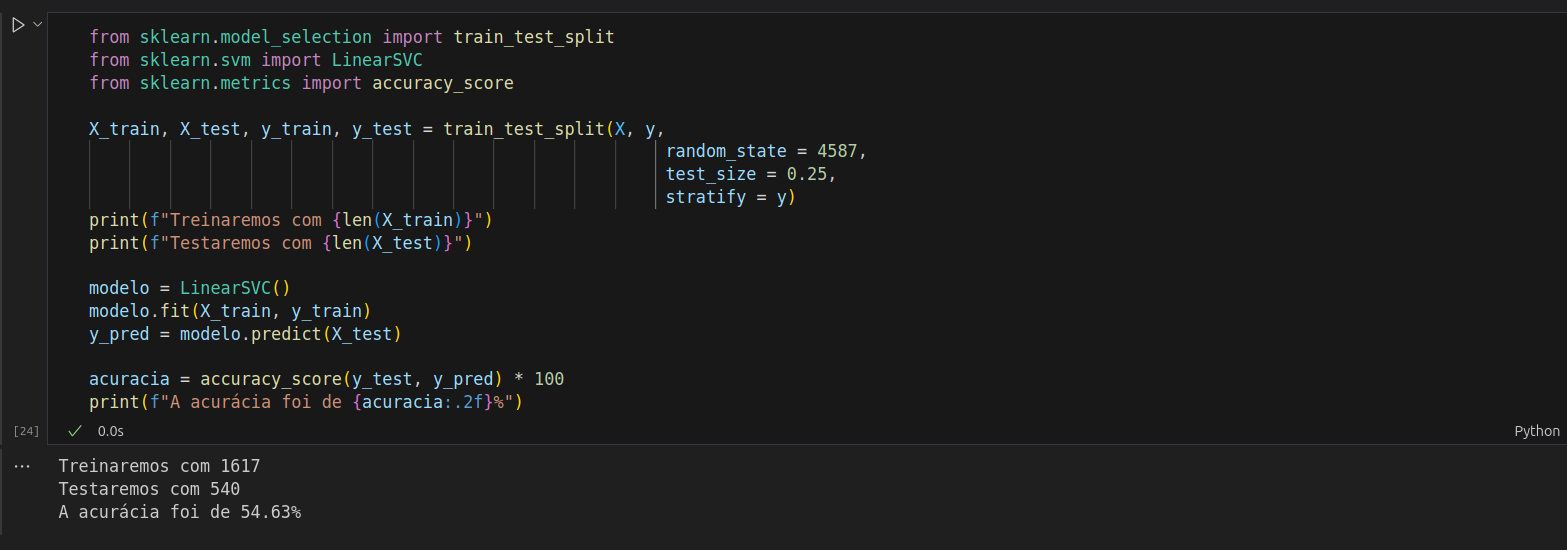Place cursor on stratify = y argument
This screenshot has width=1567, height=550.
pos(730,197)
